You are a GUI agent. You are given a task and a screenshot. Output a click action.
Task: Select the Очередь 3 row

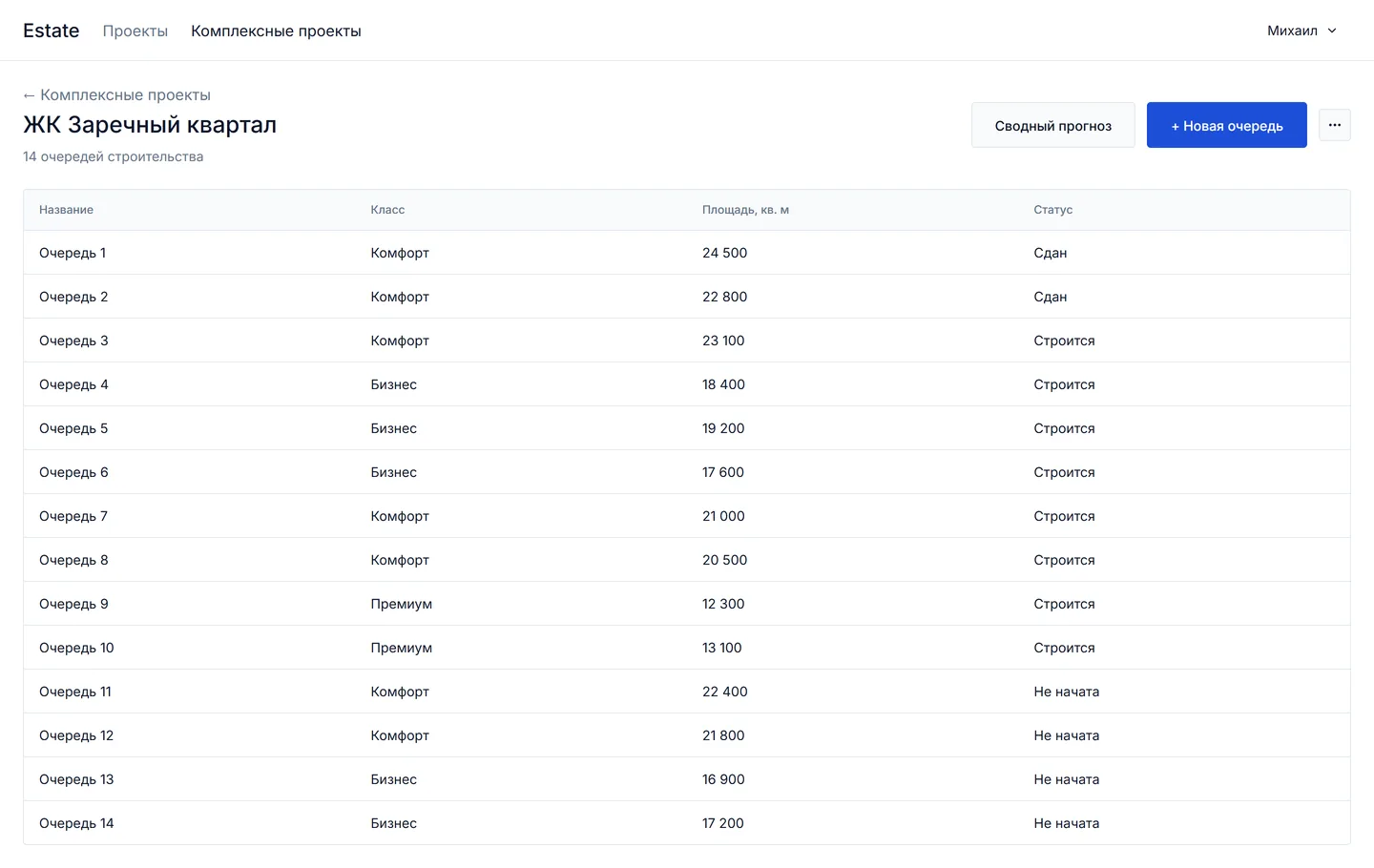pos(687,341)
